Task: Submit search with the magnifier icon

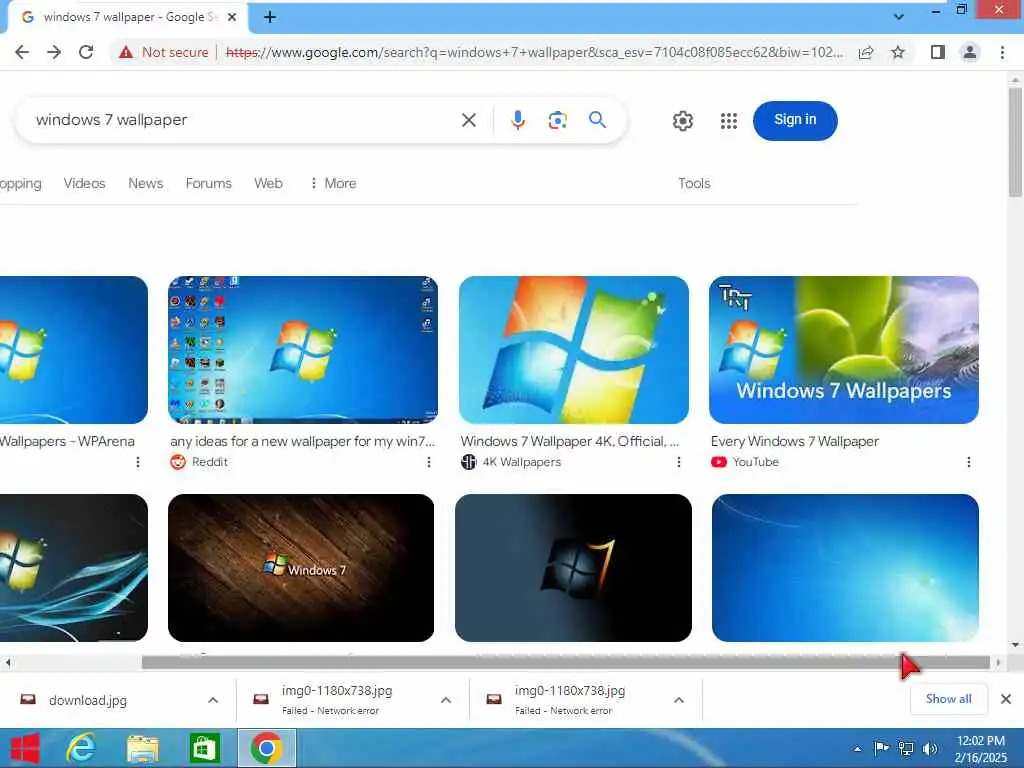Action: pos(597,120)
